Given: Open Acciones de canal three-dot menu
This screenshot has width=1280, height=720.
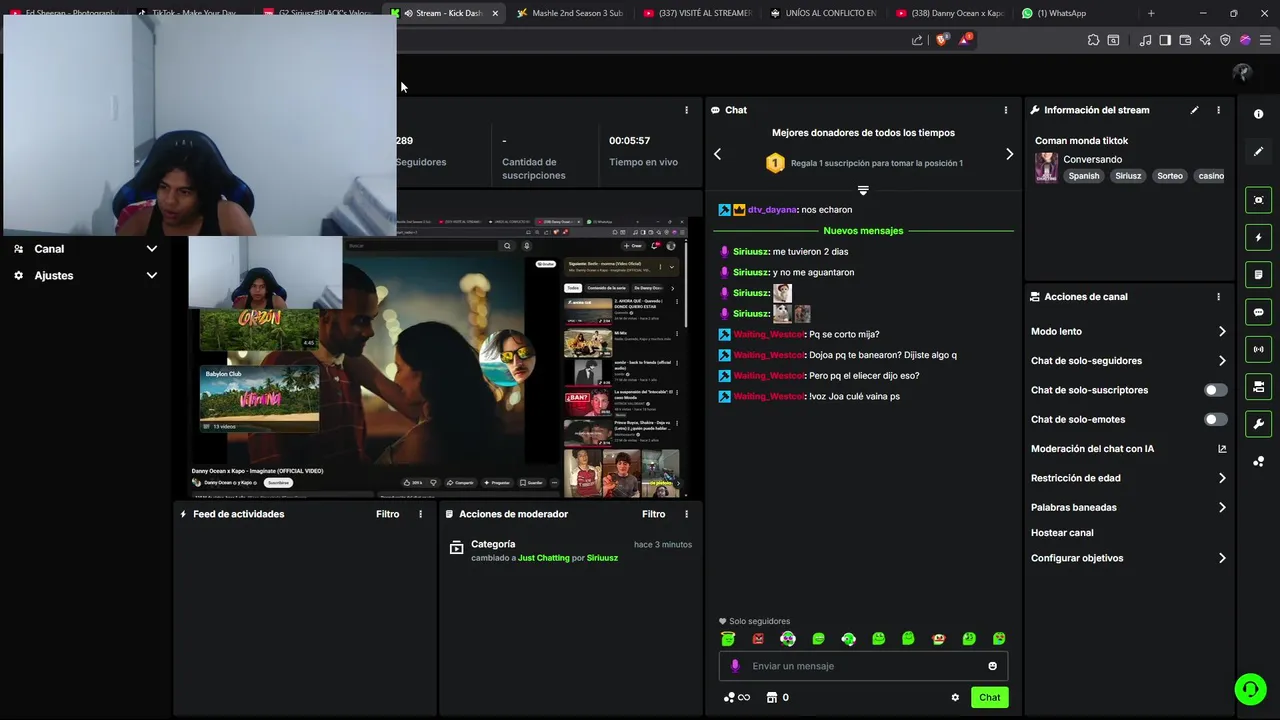Looking at the screenshot, I should (x=1218, y=297).
